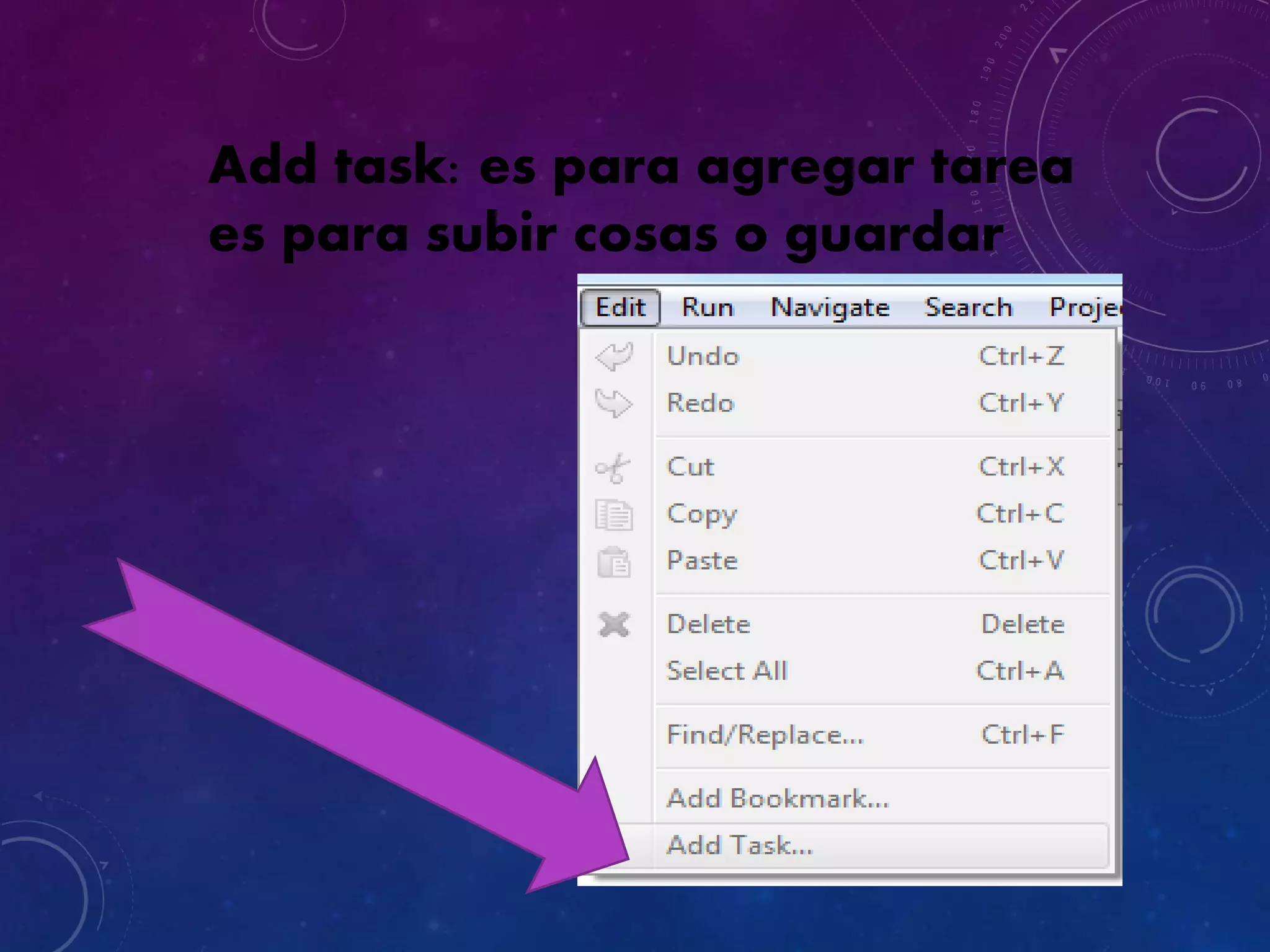The image size is (1270, 952).
Task: Open the Run menu
Action: pyautogui.click(x=708, y=307)
